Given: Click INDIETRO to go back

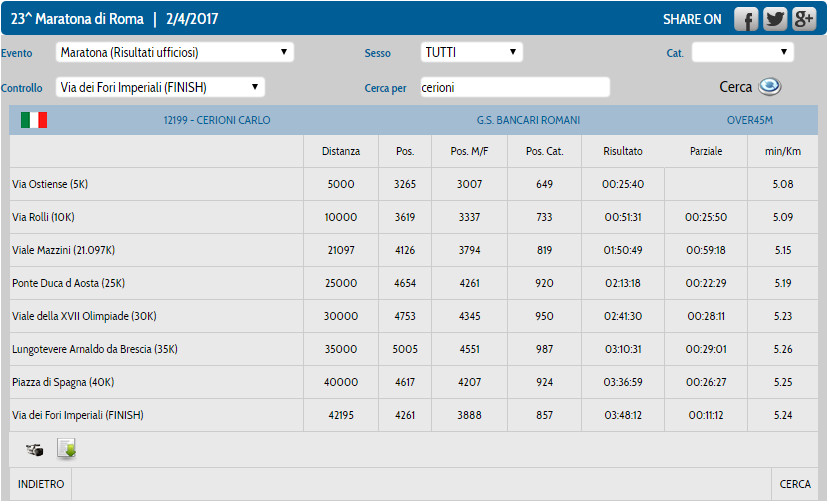Looking at the screenshot, I should [41, 484].
